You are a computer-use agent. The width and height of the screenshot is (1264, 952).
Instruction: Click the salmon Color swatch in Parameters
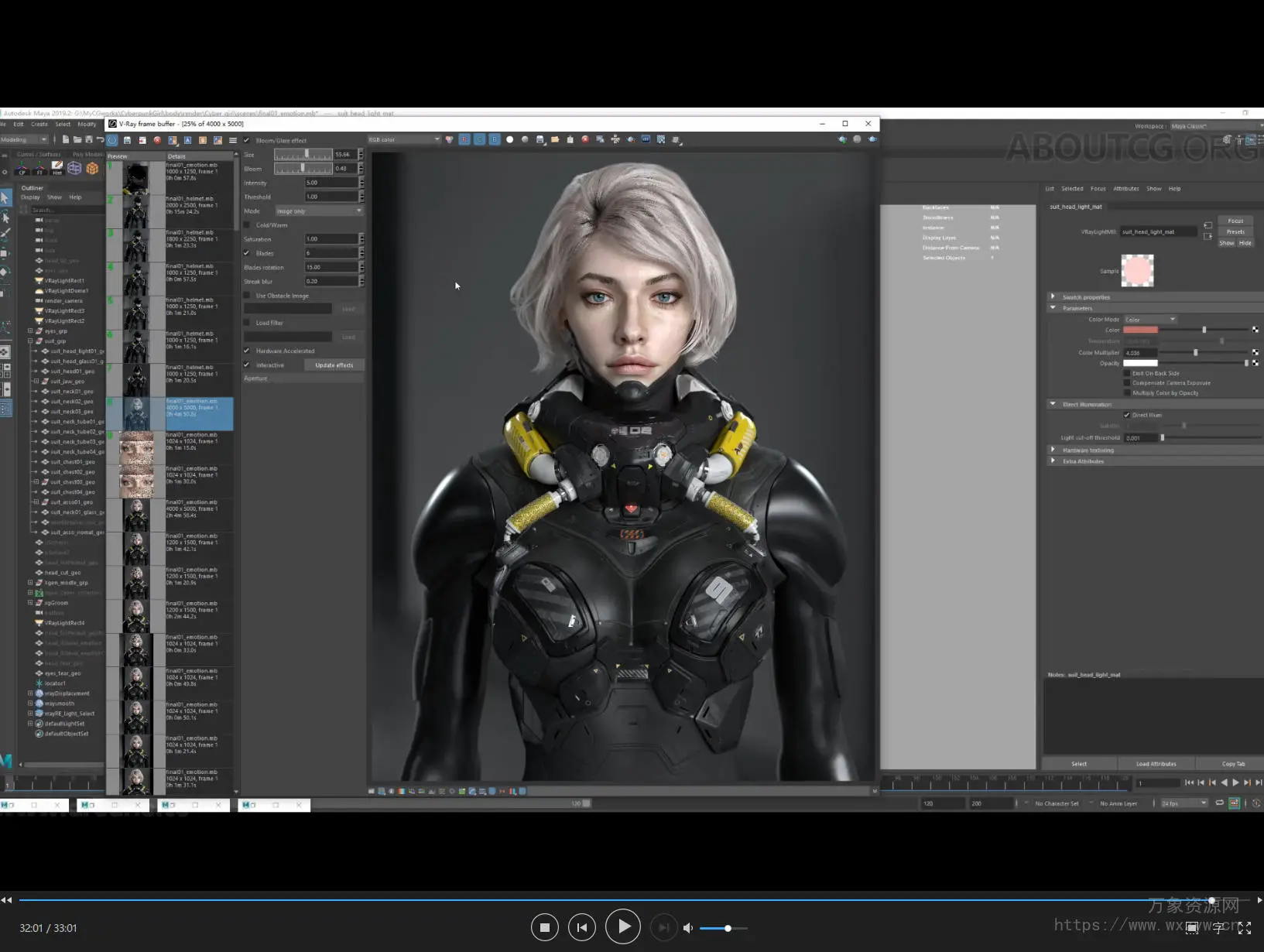click(1140, 330)
